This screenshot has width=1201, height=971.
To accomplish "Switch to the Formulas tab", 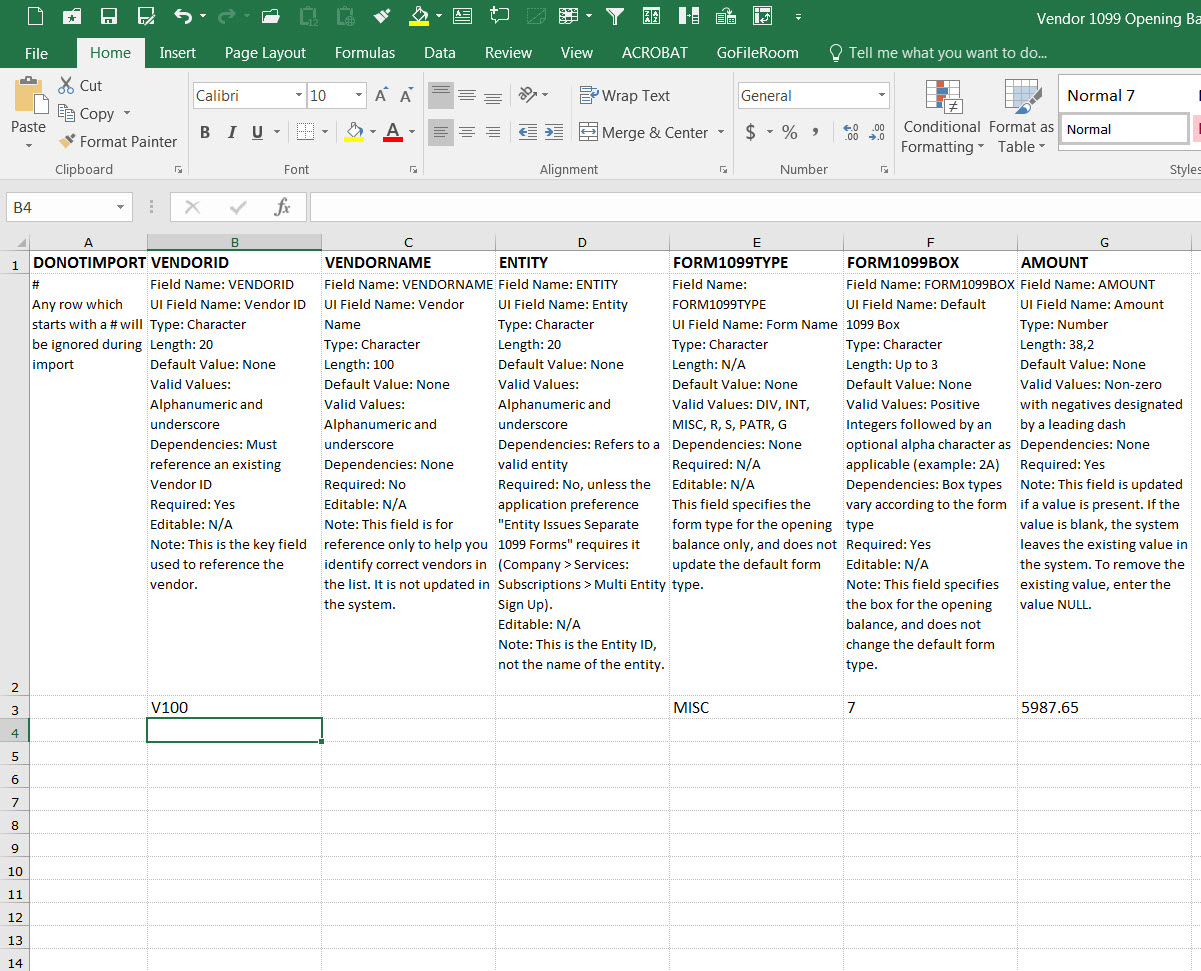I will 364,53.
